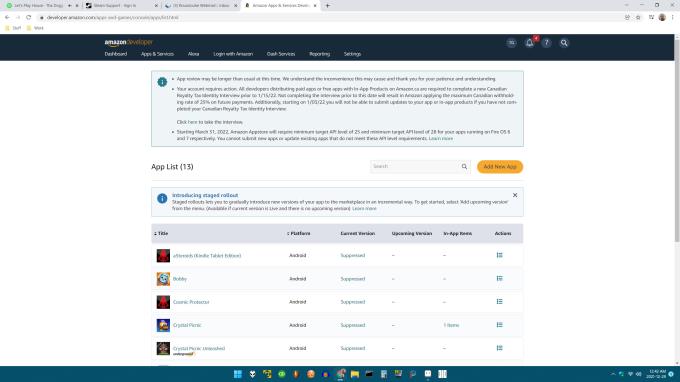Open File Explorer from taskbar

[x=355, y=374]
